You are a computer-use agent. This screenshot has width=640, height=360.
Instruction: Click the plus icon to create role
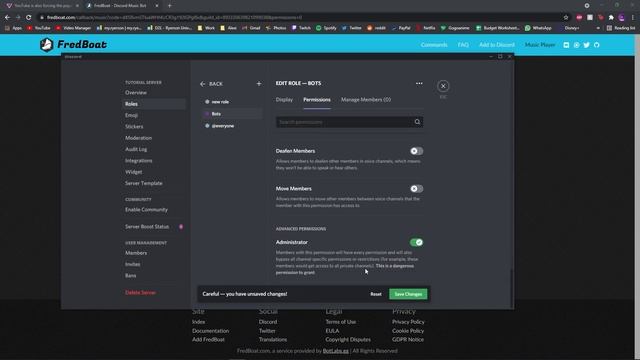(259, 84)
